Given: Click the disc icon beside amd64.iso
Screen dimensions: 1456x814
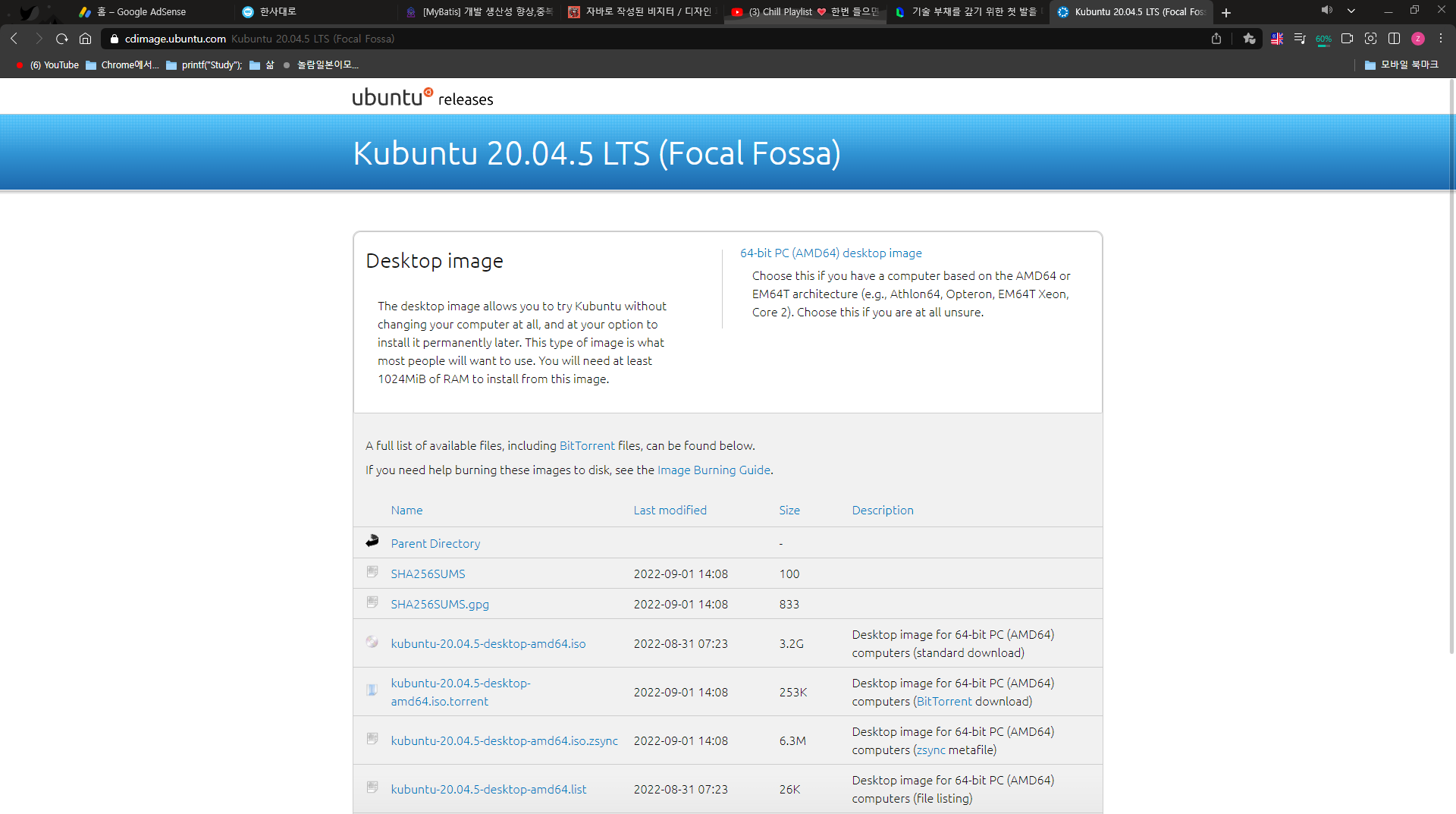Looking at the screenshot, I should [372, 642].
